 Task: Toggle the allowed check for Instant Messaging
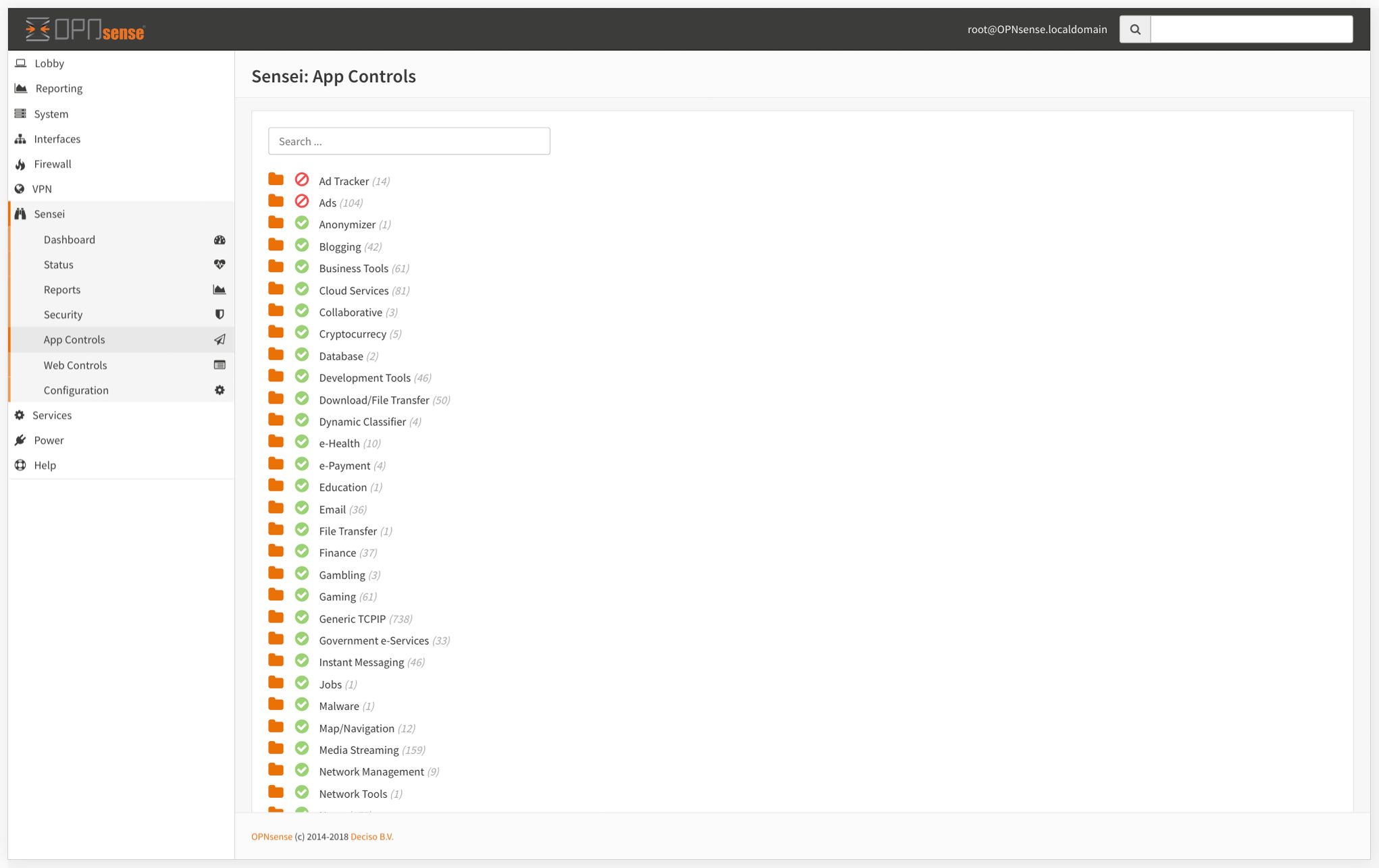(302, 661)
